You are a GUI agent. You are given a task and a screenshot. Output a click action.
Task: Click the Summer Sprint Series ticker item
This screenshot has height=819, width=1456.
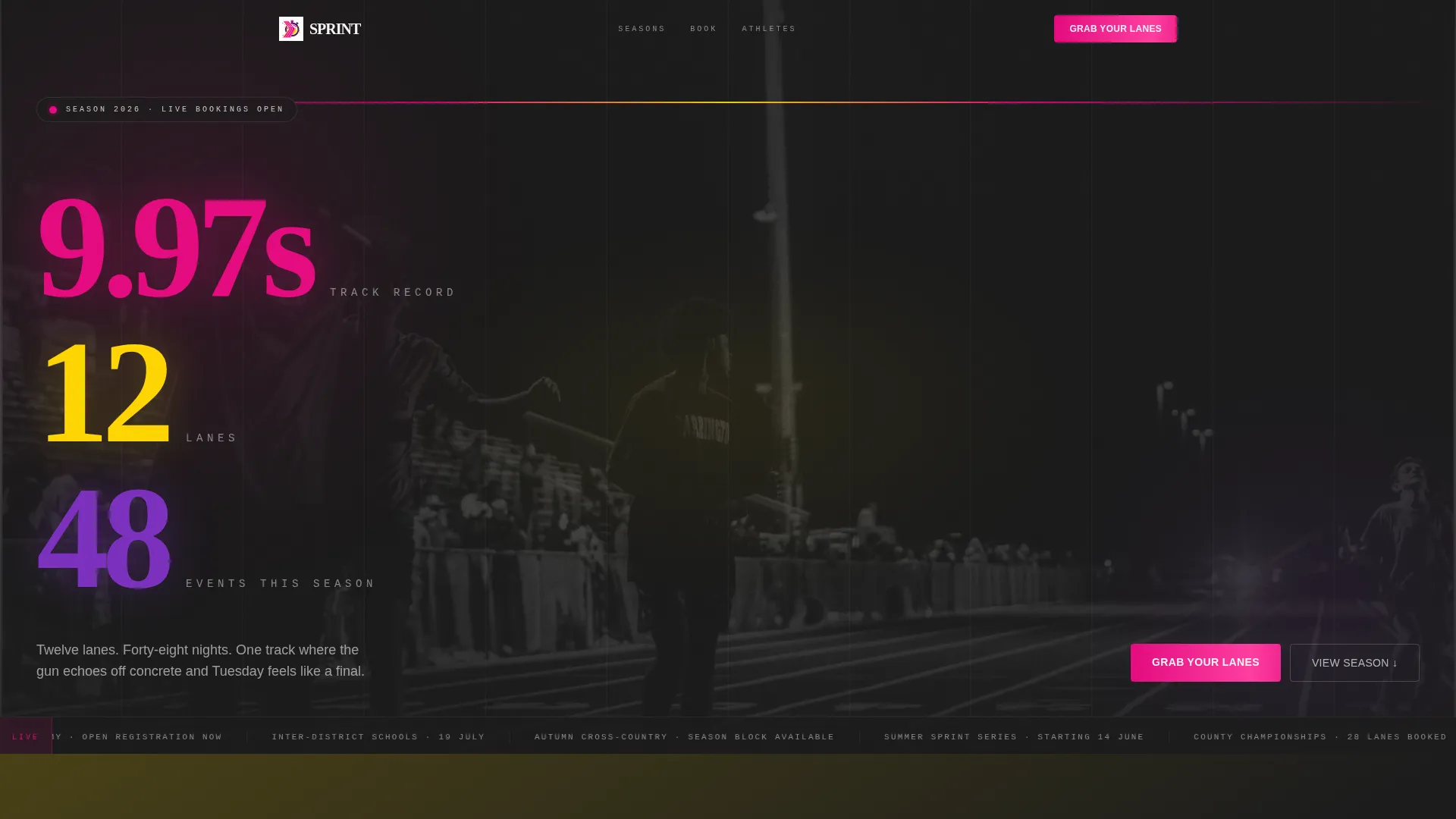point(1014,737)
